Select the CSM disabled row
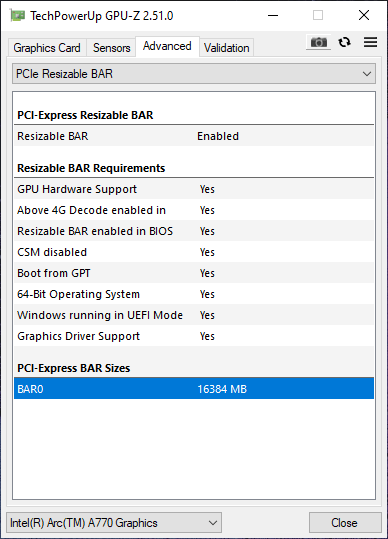The height and width of the screenshot is (539, 388). pyautogui.click(x=194, y=252)
